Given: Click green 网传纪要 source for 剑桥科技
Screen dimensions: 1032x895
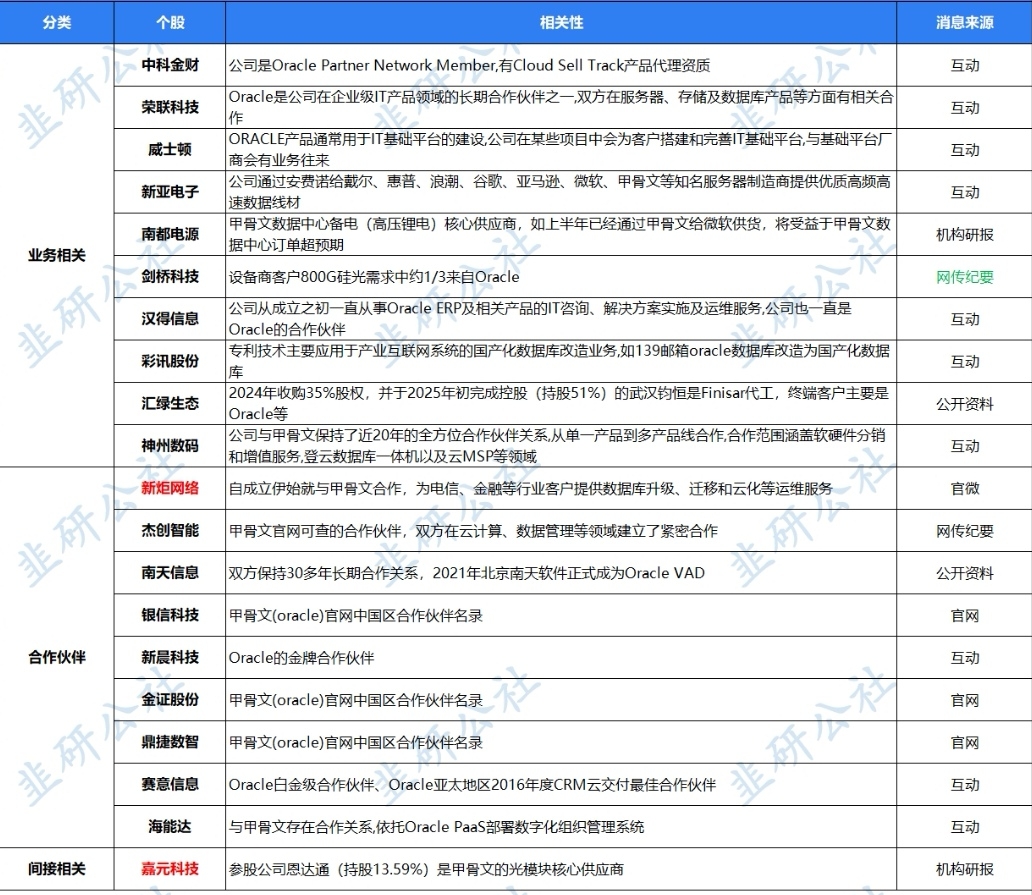Looking at the screenshot, I should click(x=964, y=277).
